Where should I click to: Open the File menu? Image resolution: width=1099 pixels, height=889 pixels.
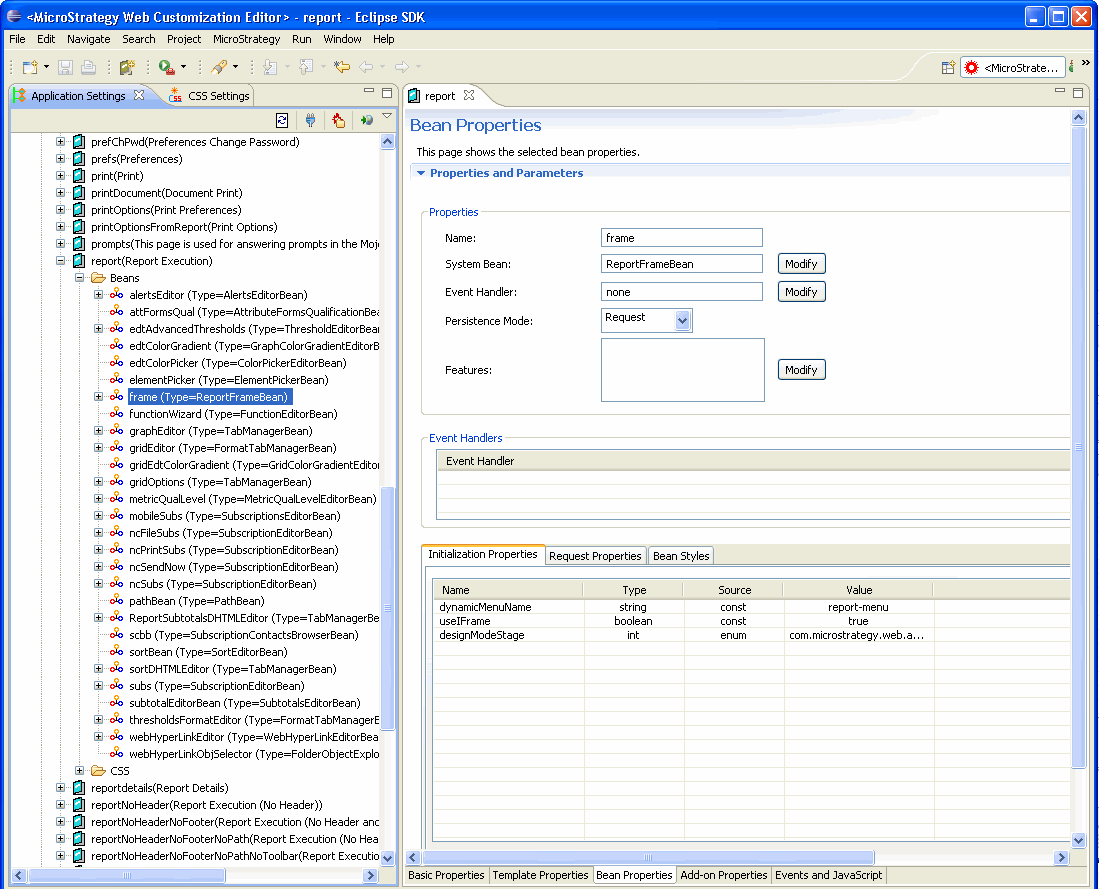point(17,39)
